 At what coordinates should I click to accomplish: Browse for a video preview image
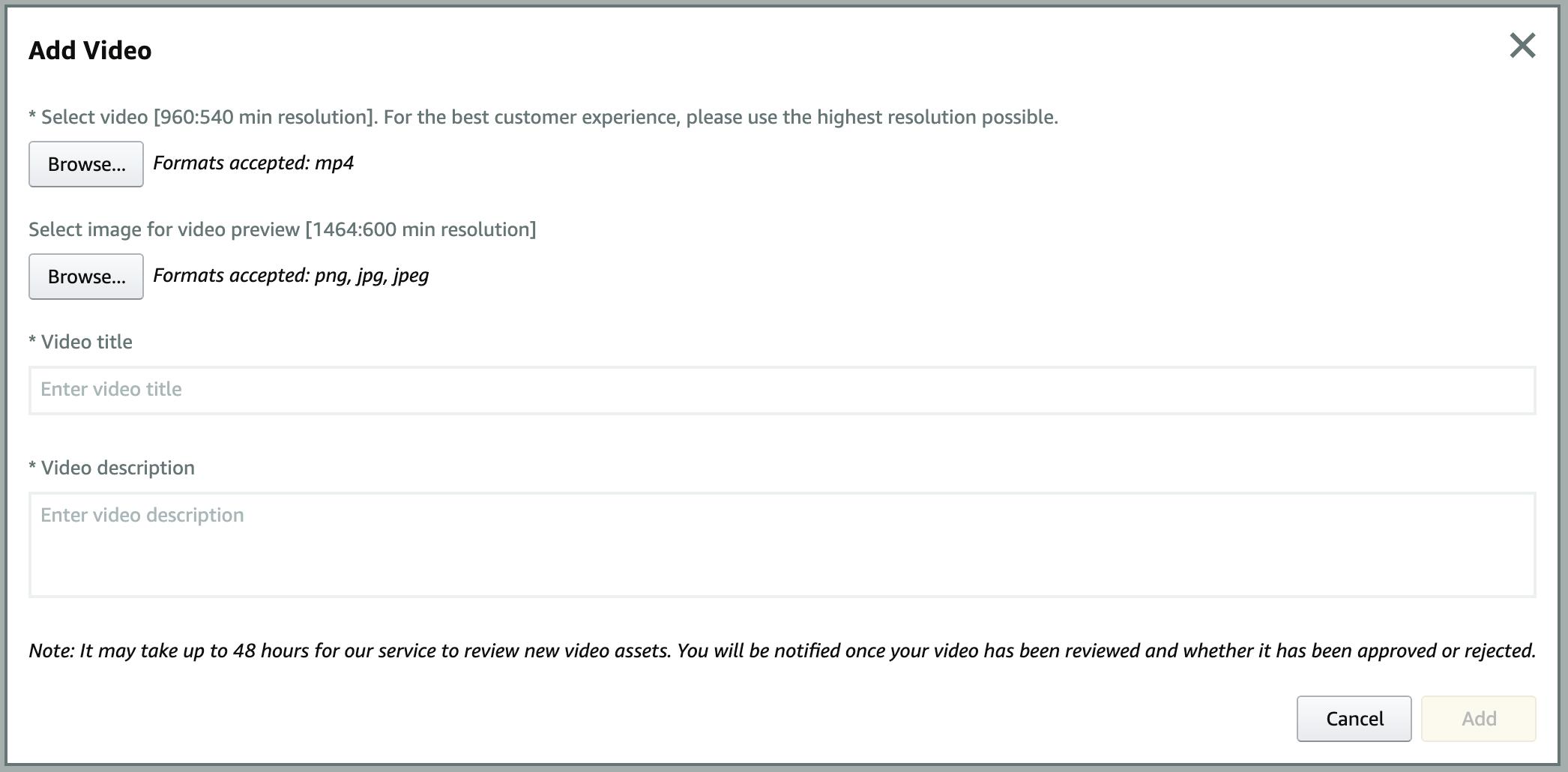coord(86,277)
